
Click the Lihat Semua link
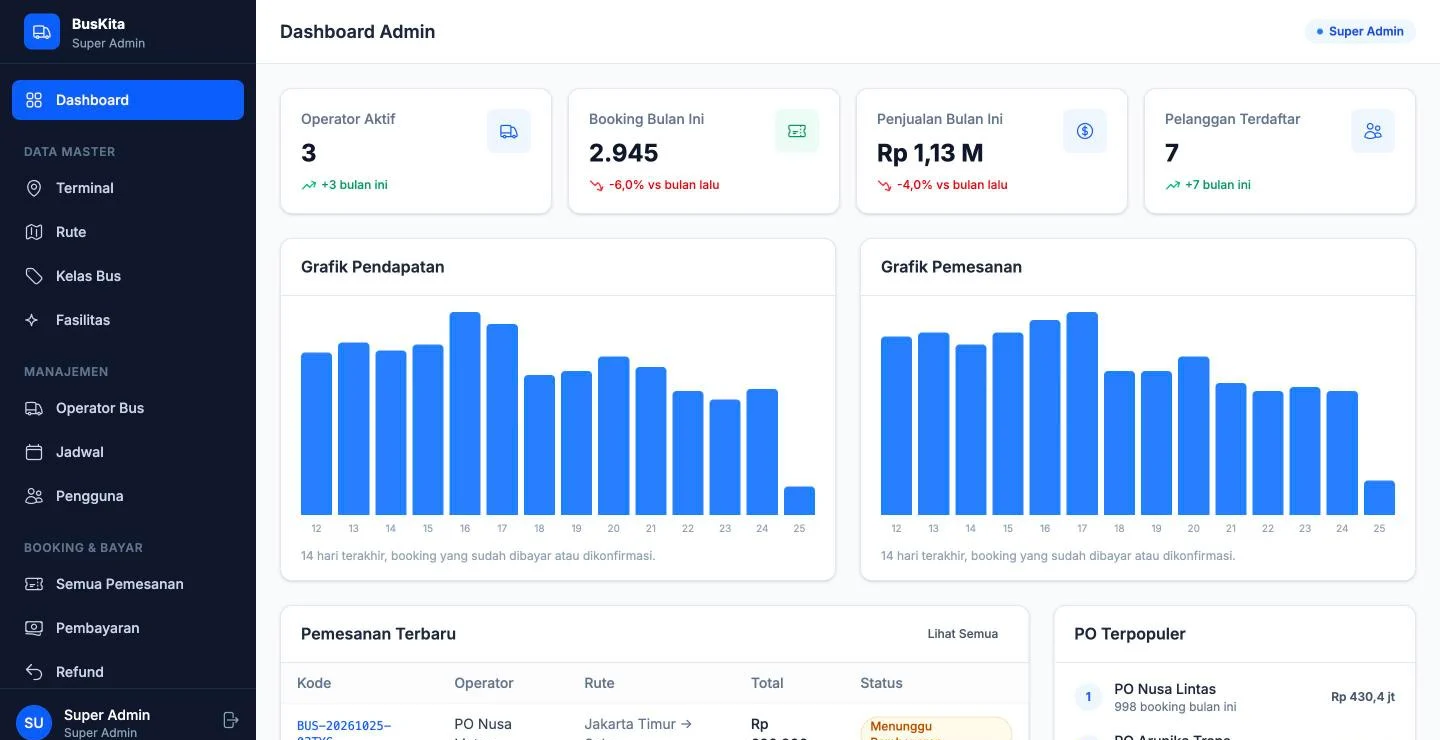click(962, 634)
